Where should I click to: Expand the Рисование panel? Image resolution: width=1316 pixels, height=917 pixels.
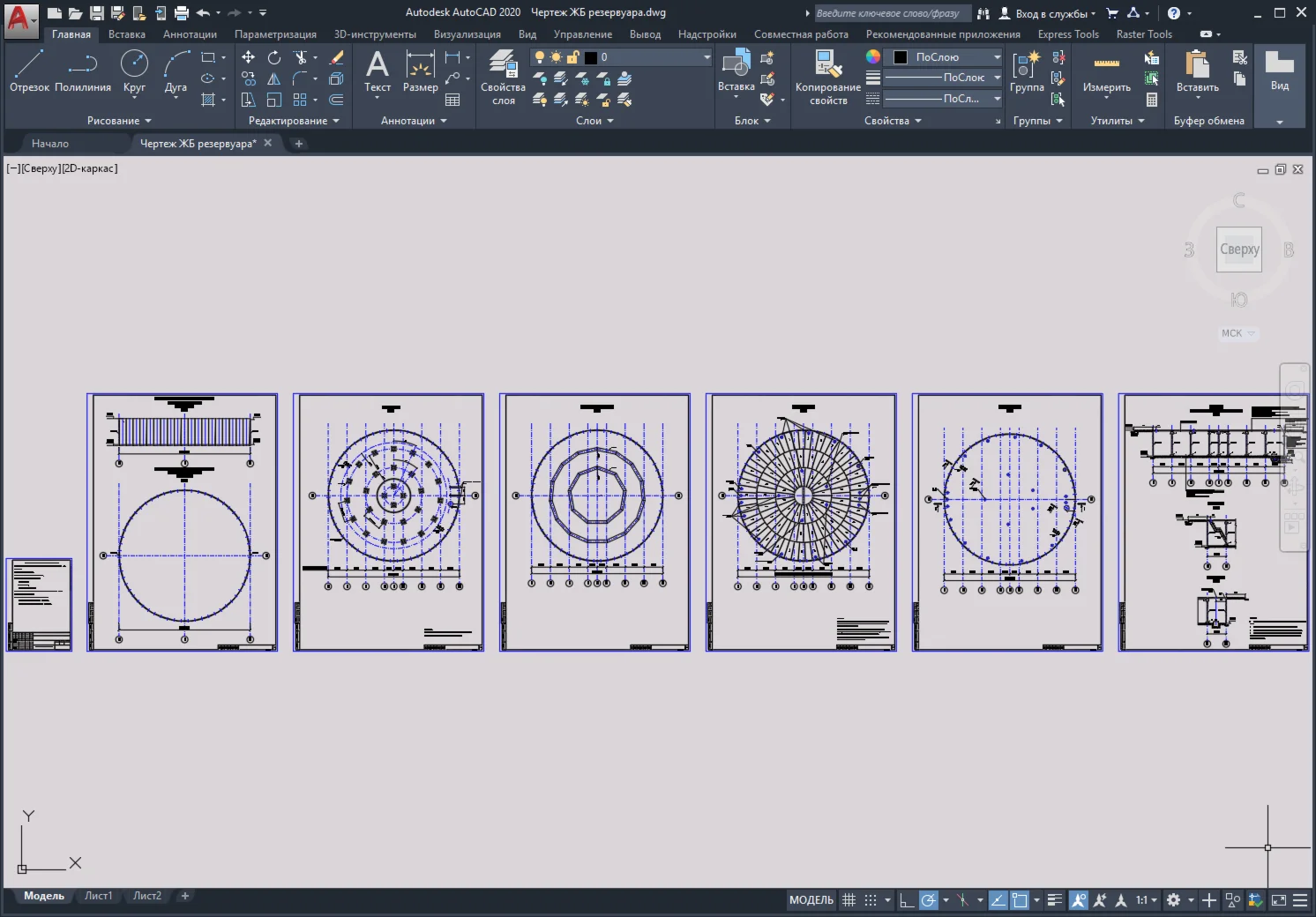[119, 121]
